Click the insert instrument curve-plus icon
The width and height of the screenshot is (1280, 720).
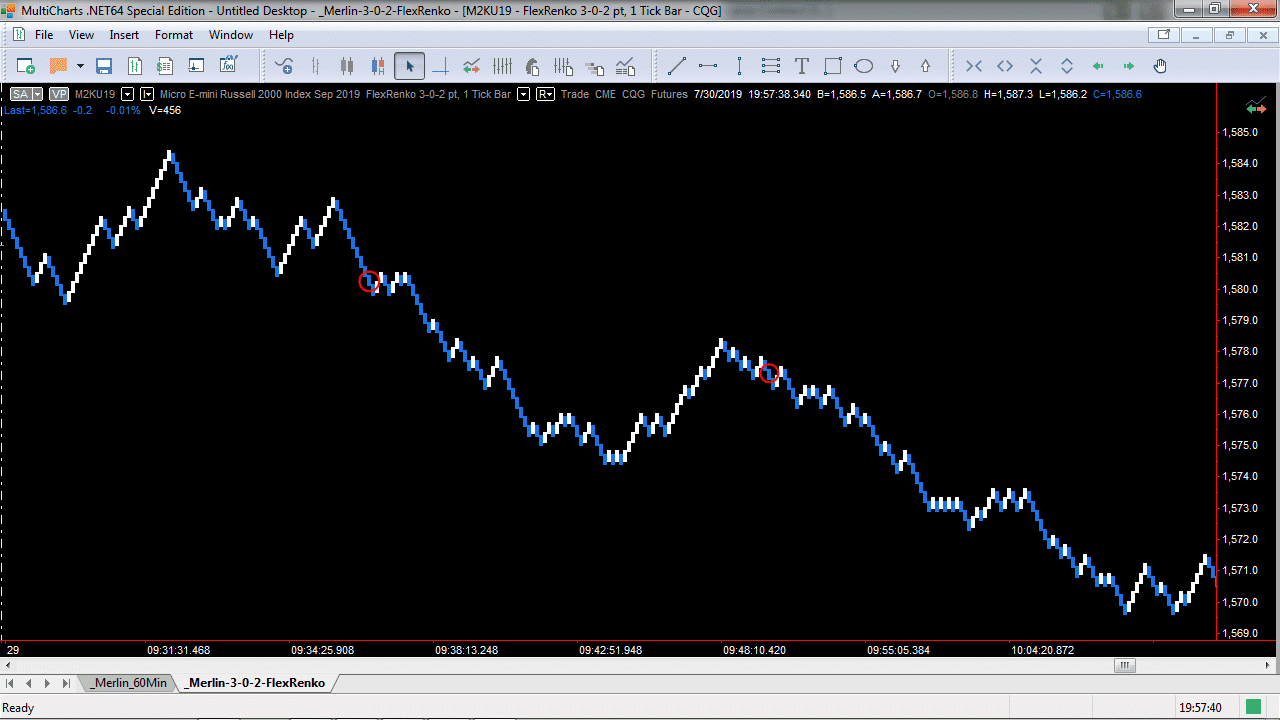[x=284, y=66]
